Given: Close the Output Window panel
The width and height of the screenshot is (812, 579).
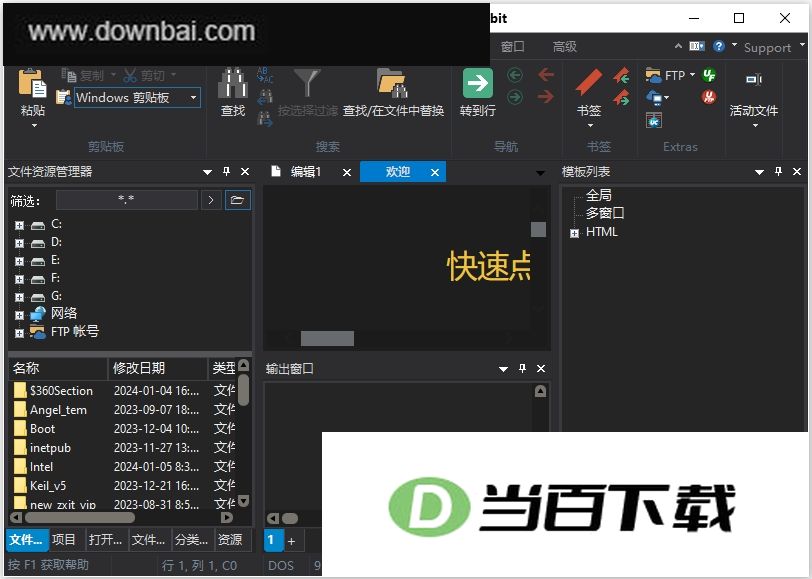Looking at the screenshot, I should (x=541, y=368).
